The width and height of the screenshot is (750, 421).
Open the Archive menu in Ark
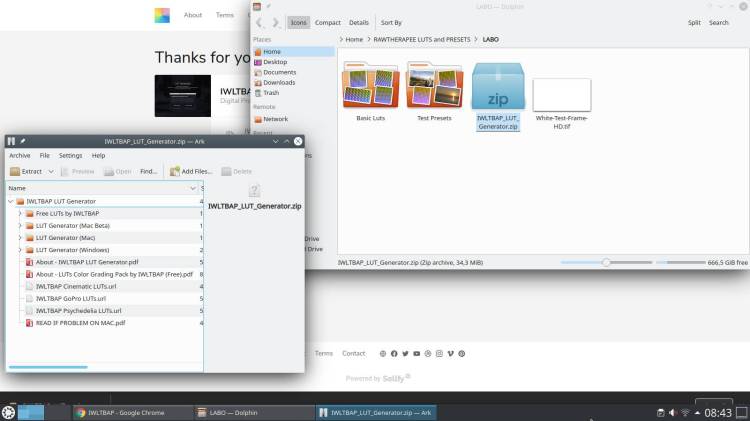(20, 155)
